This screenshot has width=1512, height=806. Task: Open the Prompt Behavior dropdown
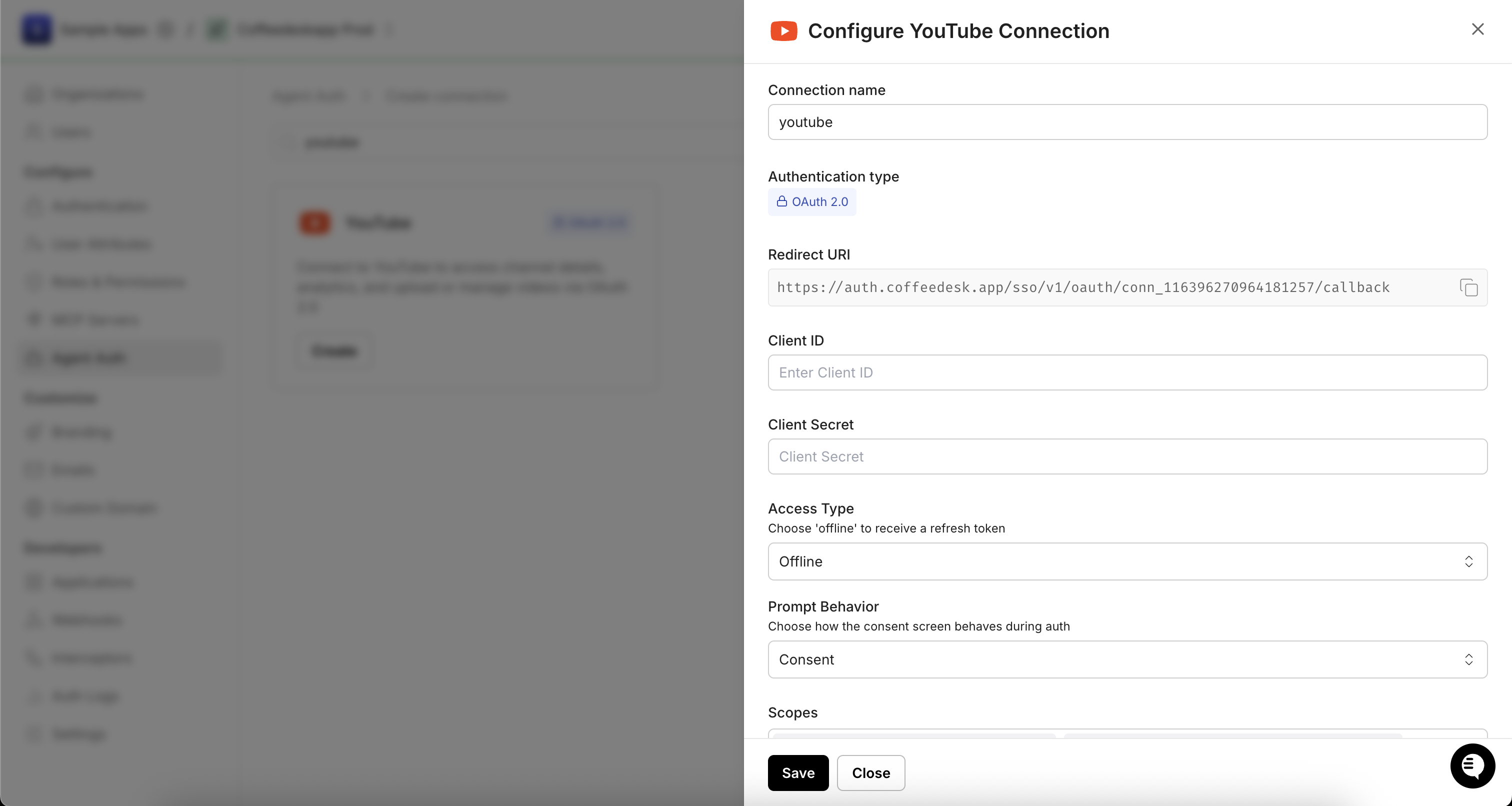click(1126, 659)
